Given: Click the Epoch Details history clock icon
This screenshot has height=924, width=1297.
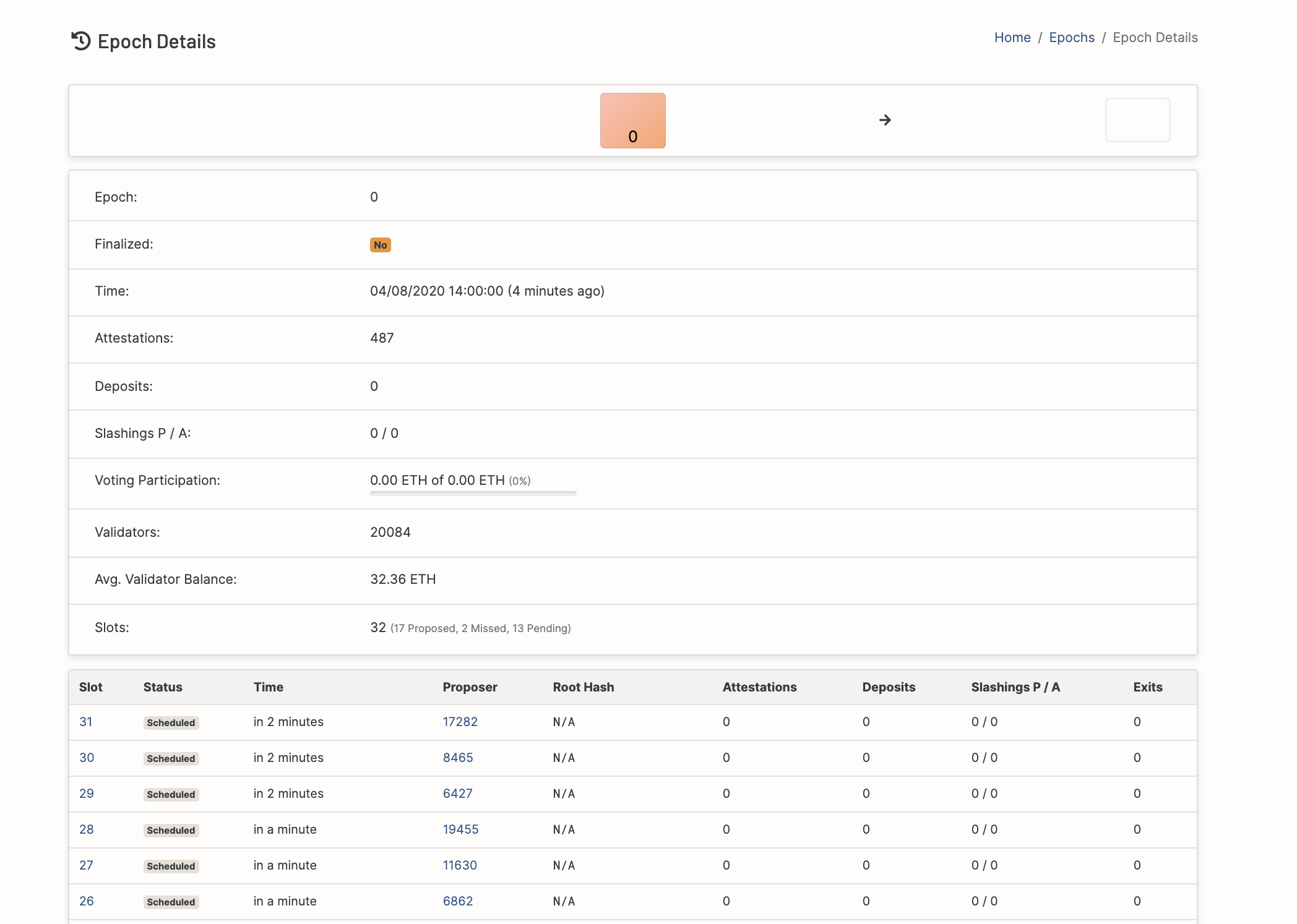Looking at the screenshot, I should click(81, 41).
